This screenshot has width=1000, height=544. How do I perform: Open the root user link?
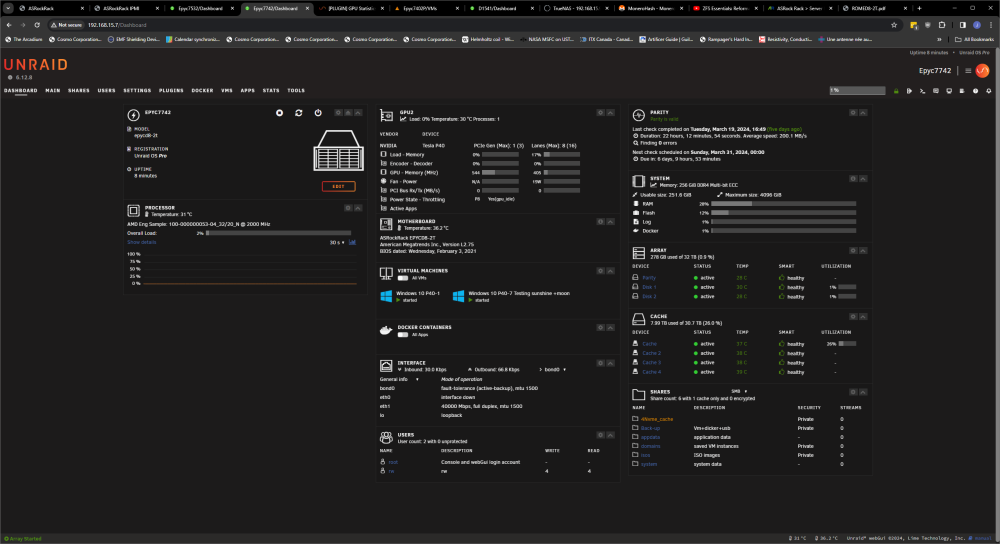(393, 462)
